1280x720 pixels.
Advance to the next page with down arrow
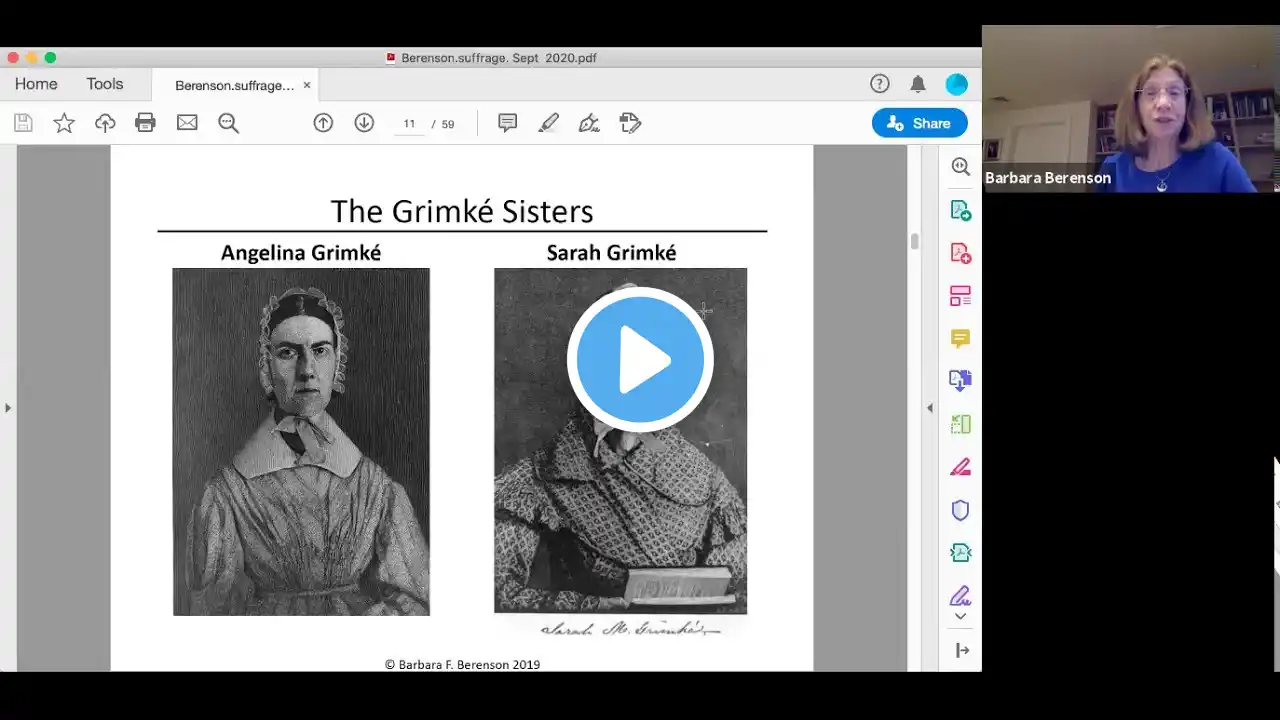[364, 123]
